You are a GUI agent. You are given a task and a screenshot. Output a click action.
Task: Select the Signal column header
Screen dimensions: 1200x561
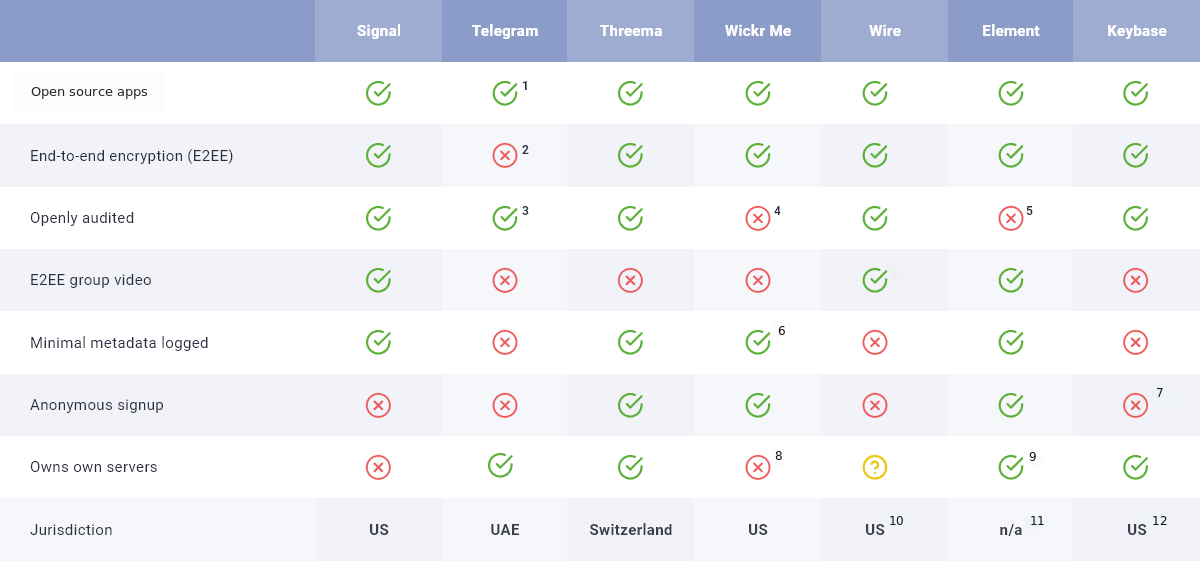click(x=378, y=31)
